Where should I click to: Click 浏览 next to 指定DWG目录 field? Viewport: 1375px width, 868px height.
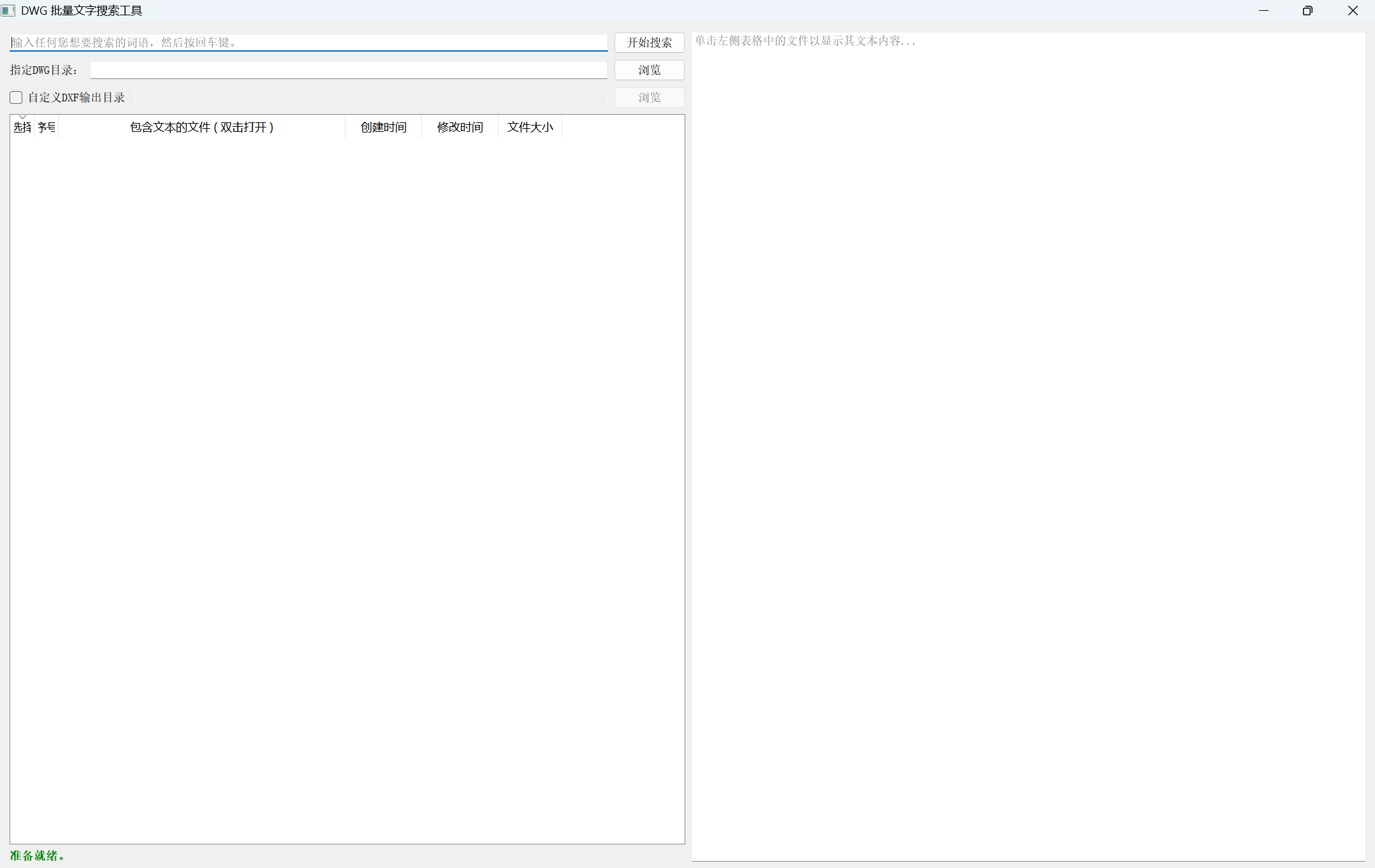pos(649,70)
